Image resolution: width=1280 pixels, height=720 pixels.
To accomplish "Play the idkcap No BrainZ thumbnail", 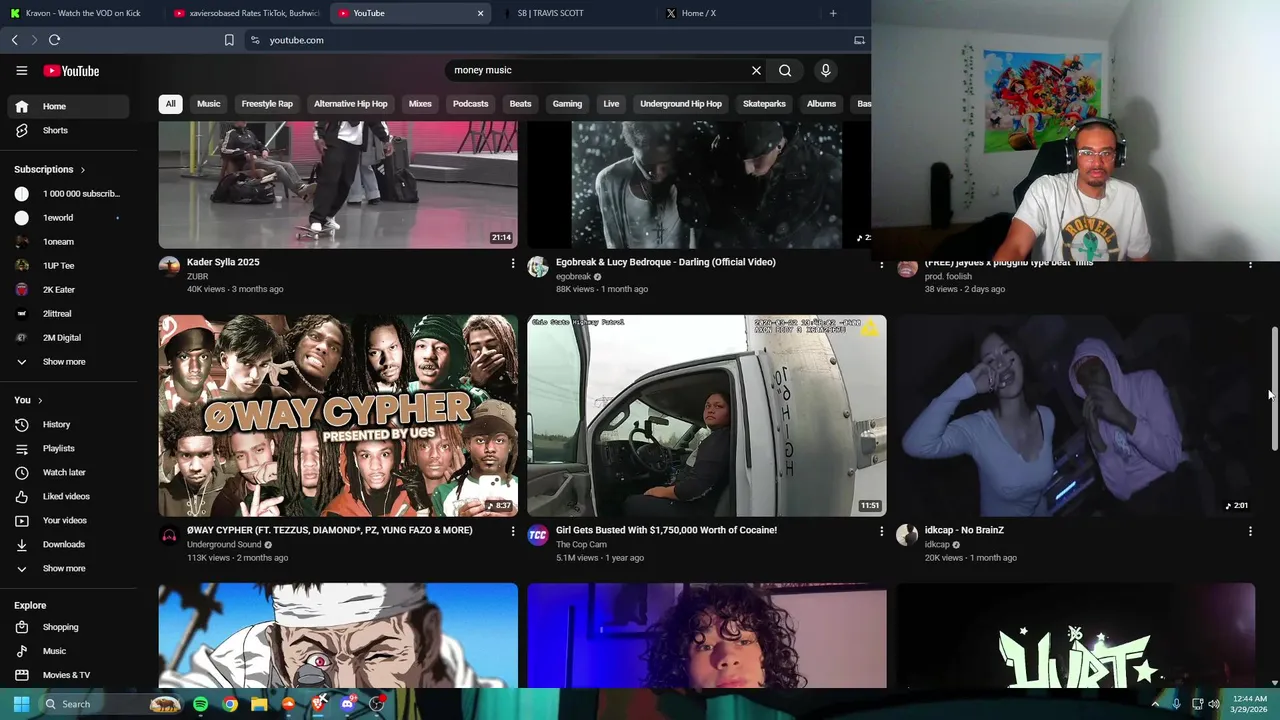I will click(x=1075, y=416).
